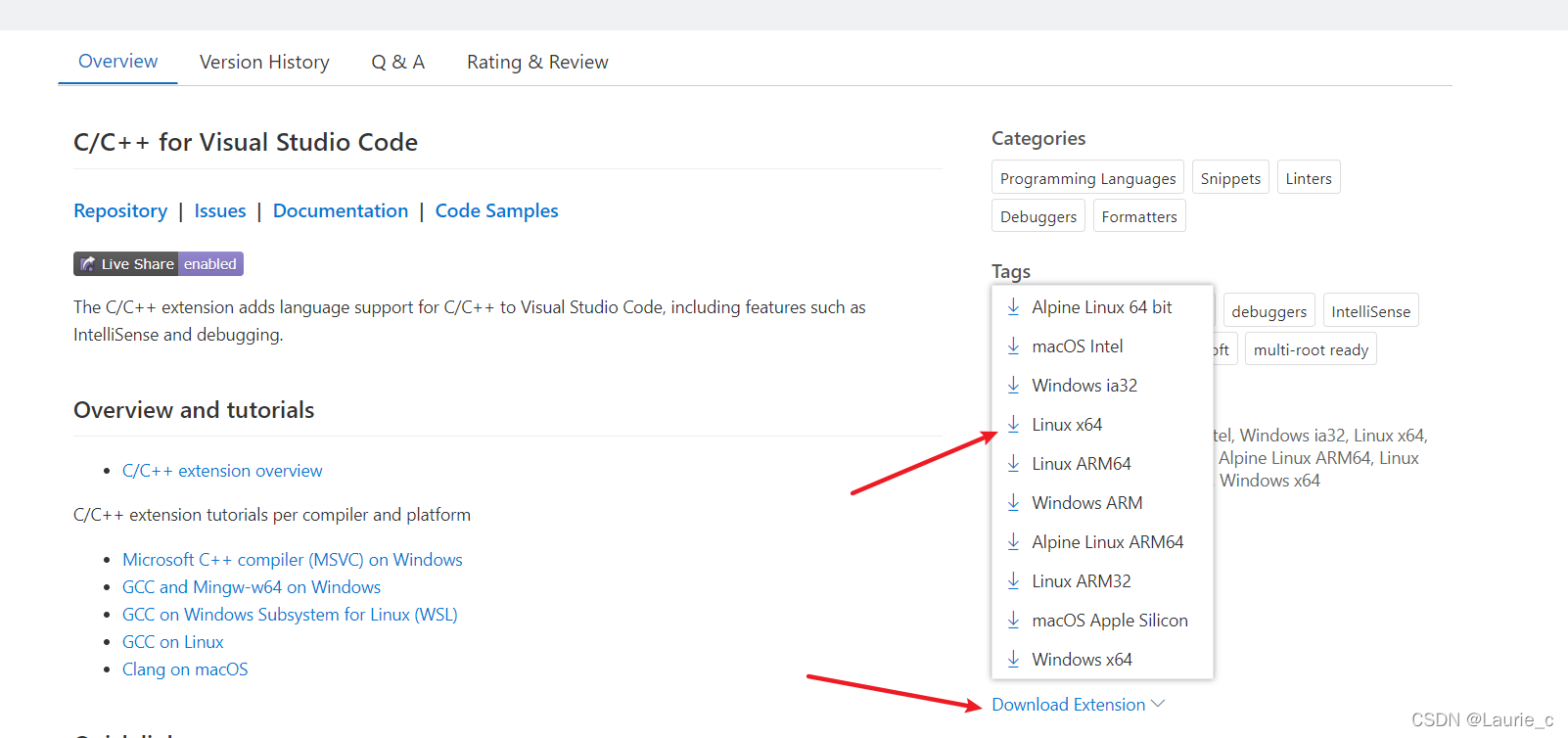Open GCC on Linux tutorial link
Viewport: 1568px width, 738px height.
tap(173, 642)
